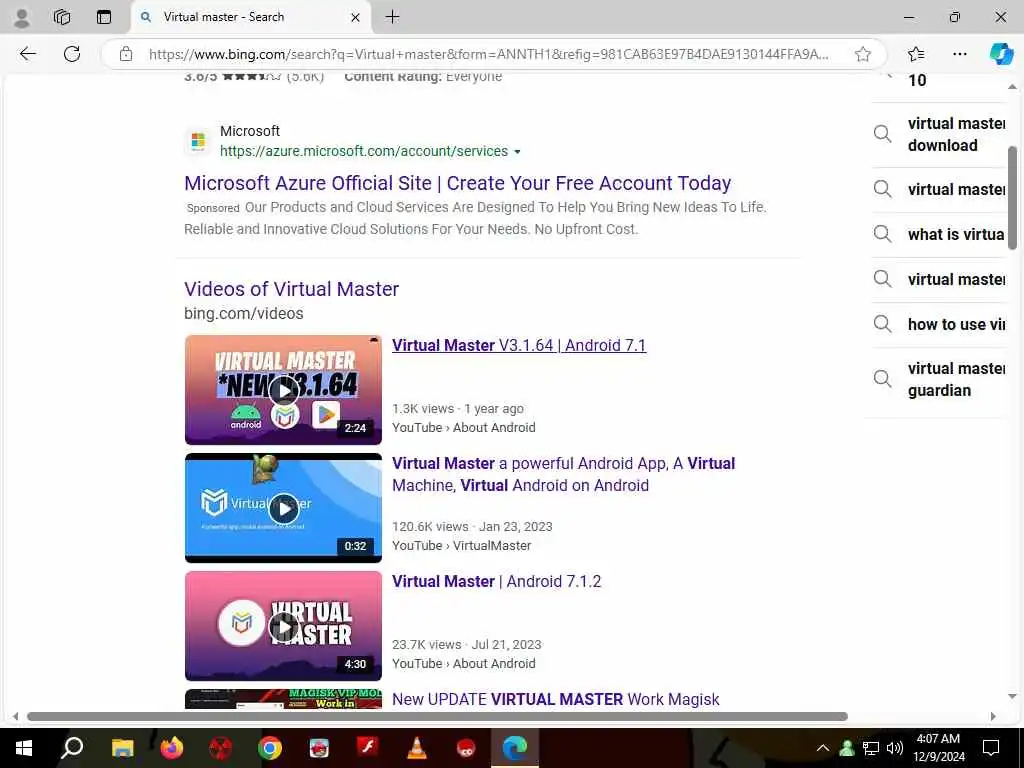Refresh the page
The width and height of the screenshot is (1024, 768).
pyautogui.click(x=72, y=54)
